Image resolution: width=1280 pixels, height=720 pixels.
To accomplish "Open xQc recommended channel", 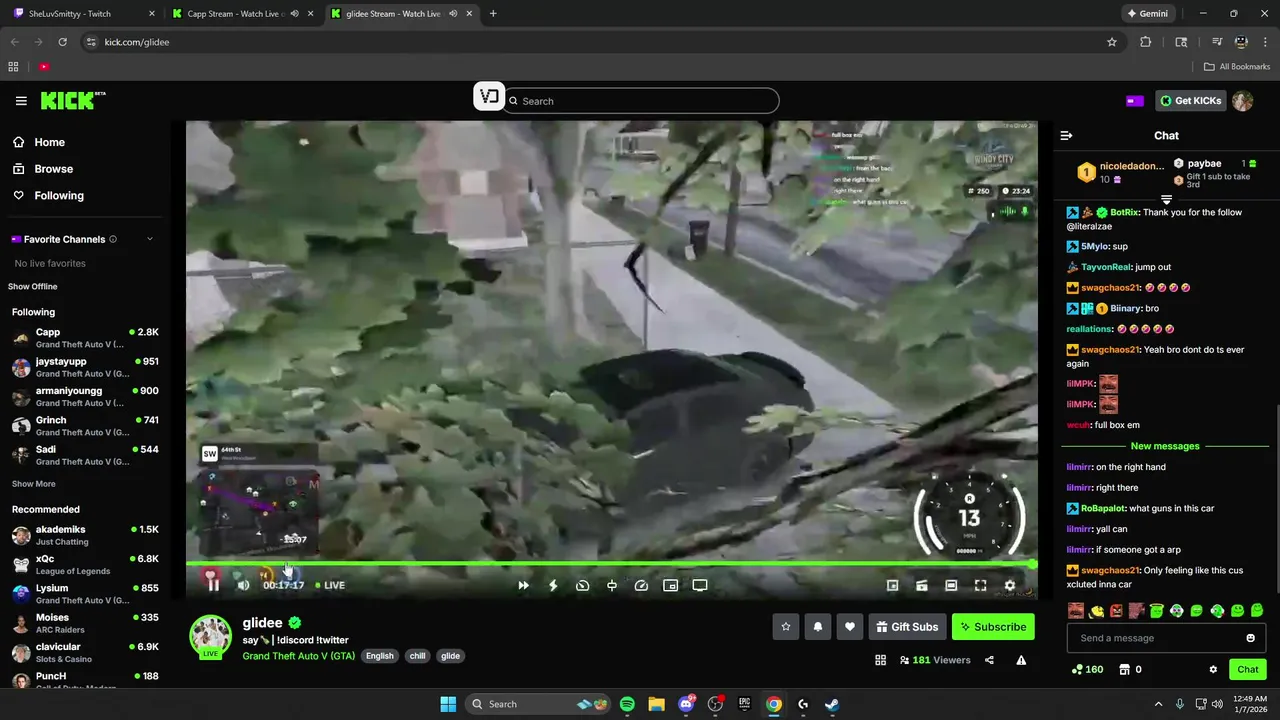I will tap(85, 564).
